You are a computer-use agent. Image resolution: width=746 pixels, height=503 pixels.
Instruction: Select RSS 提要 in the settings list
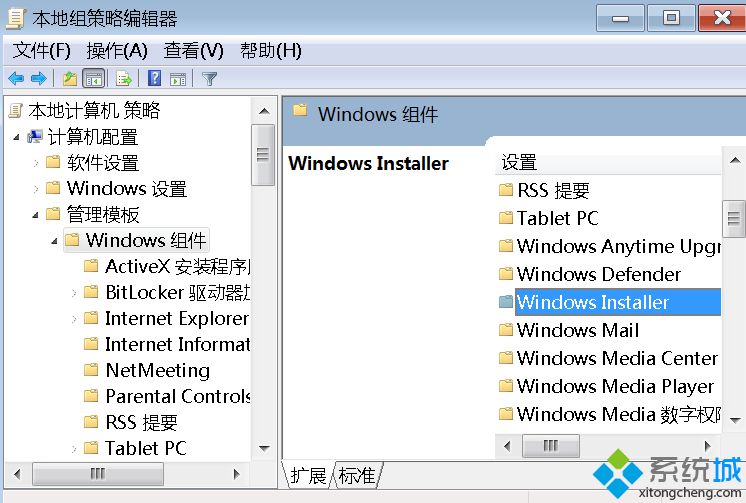pos(553,191)
